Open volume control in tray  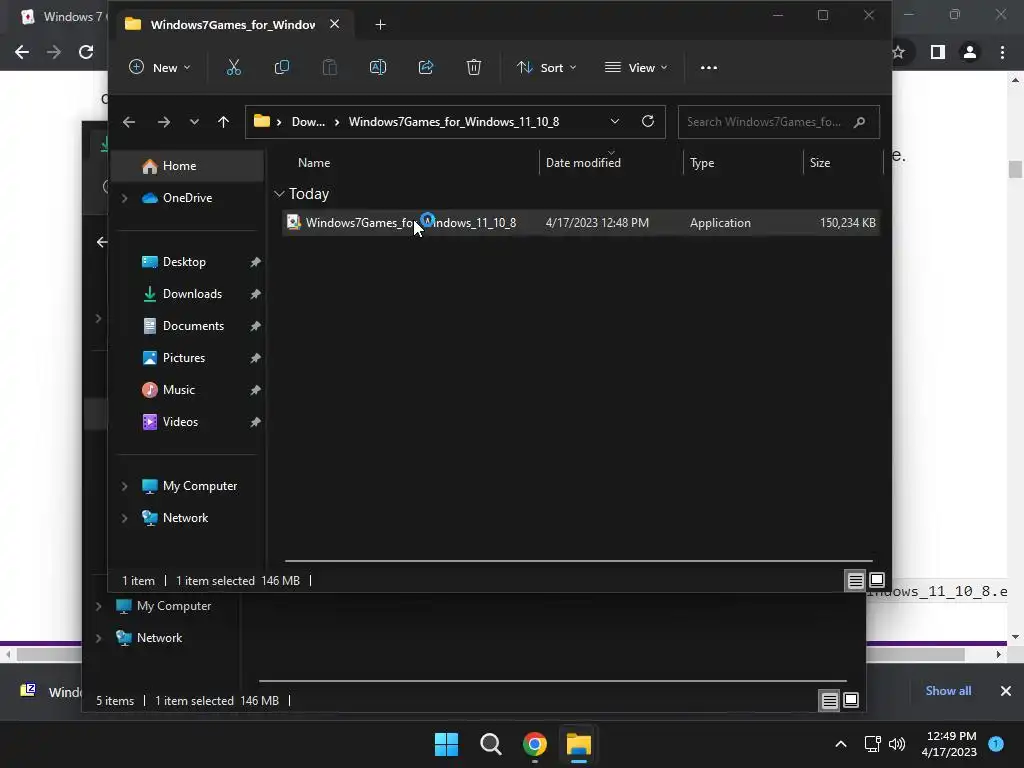point(897,744)
